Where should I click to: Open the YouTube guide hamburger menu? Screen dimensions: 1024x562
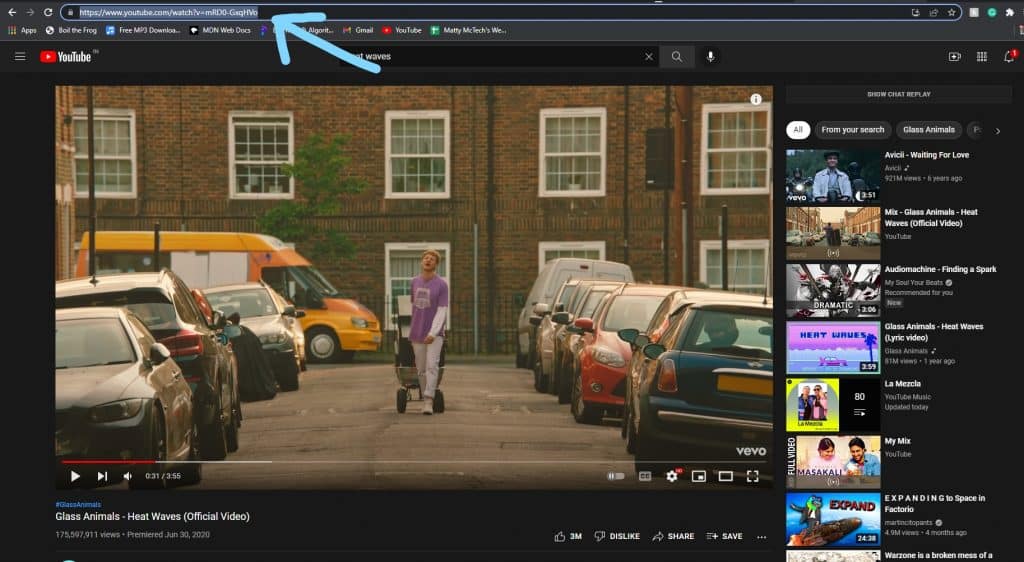click(x=20, y=57)
